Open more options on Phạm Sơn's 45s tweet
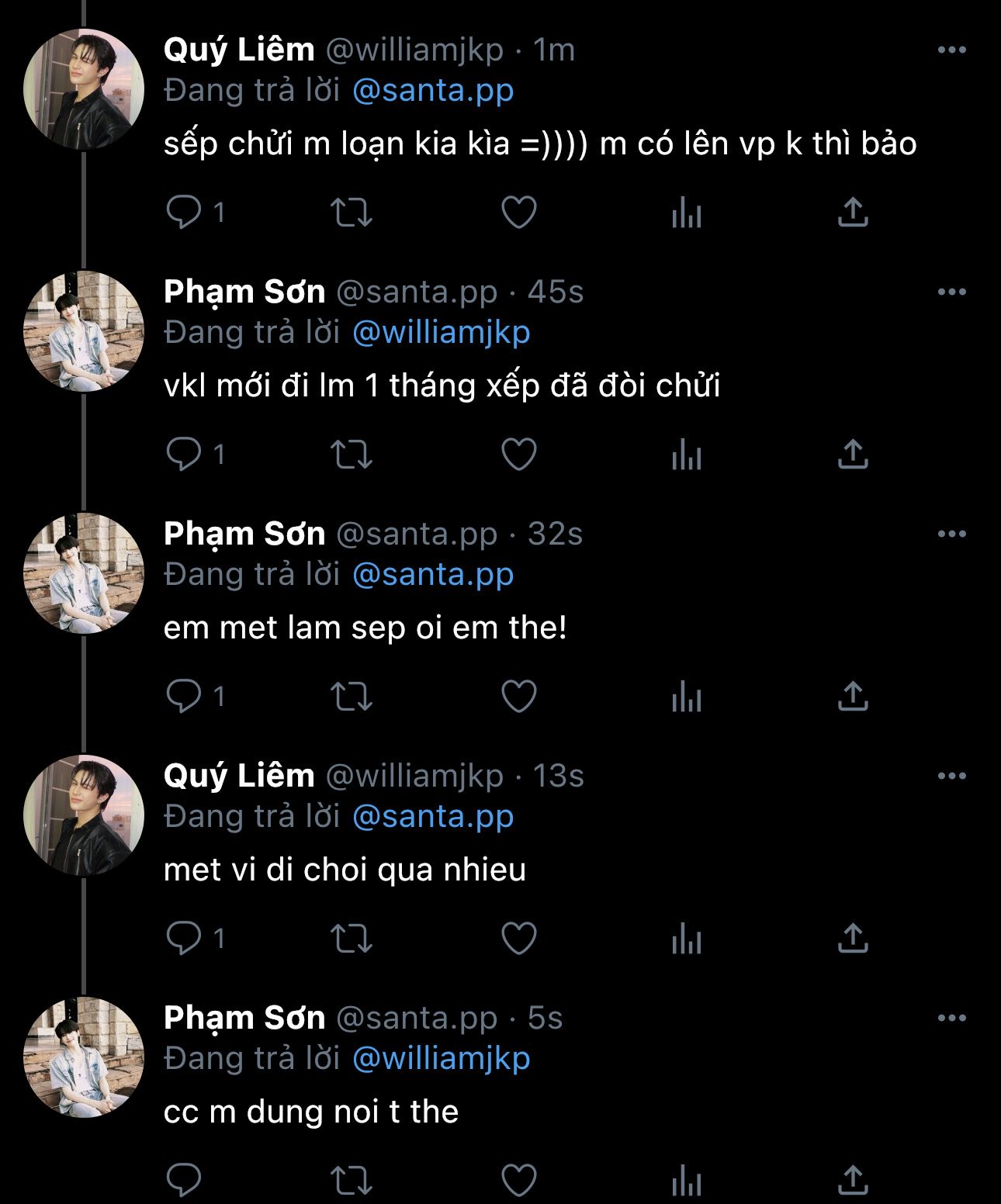Image resolution: width=1001 pixels, height=1204 pixels. coord(951,292)
